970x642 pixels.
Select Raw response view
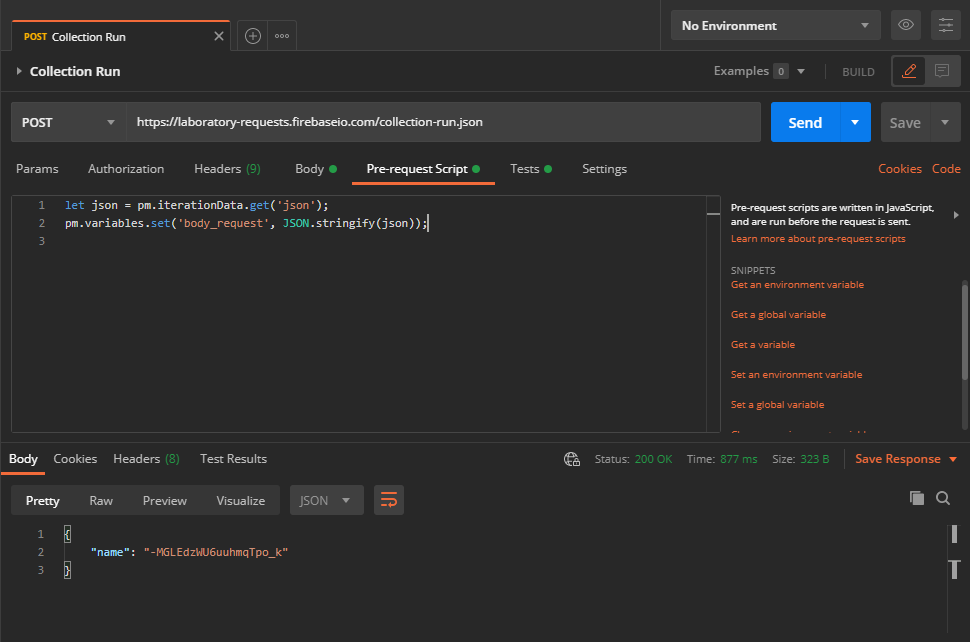point(101,500)
